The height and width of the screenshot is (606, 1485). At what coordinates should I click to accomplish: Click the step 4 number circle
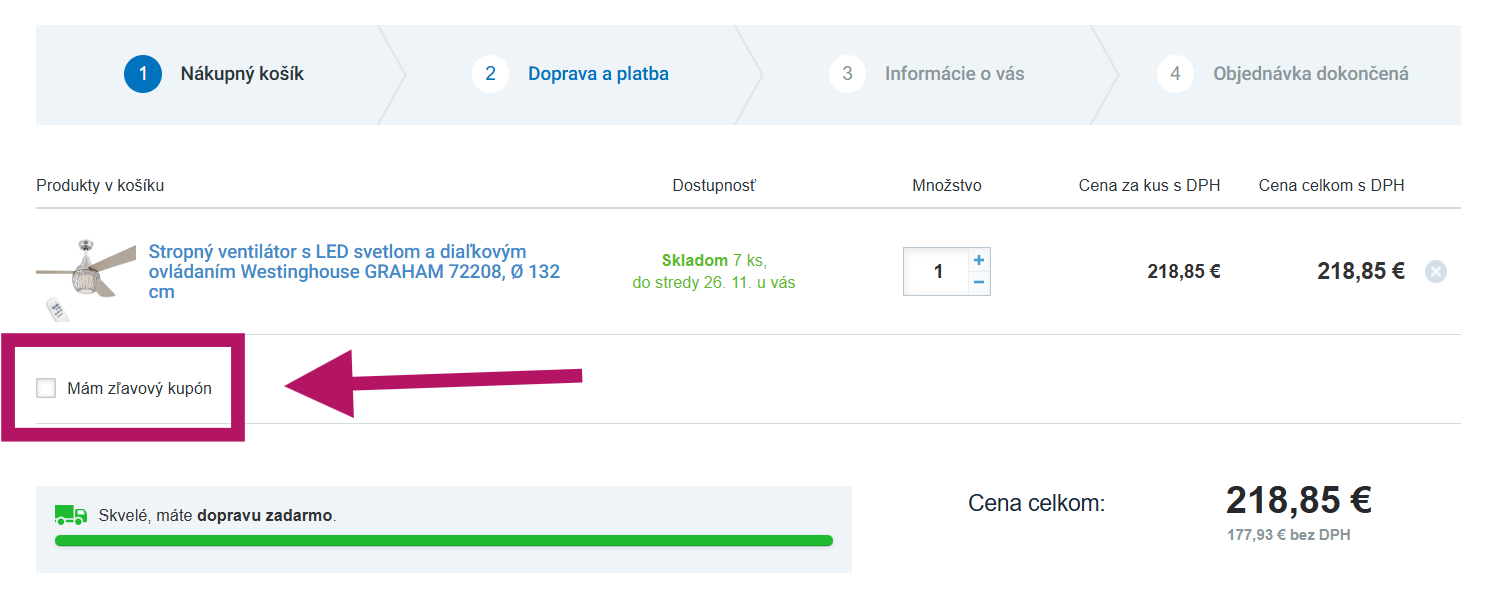pyautogui.click(x=1175, y=74)
